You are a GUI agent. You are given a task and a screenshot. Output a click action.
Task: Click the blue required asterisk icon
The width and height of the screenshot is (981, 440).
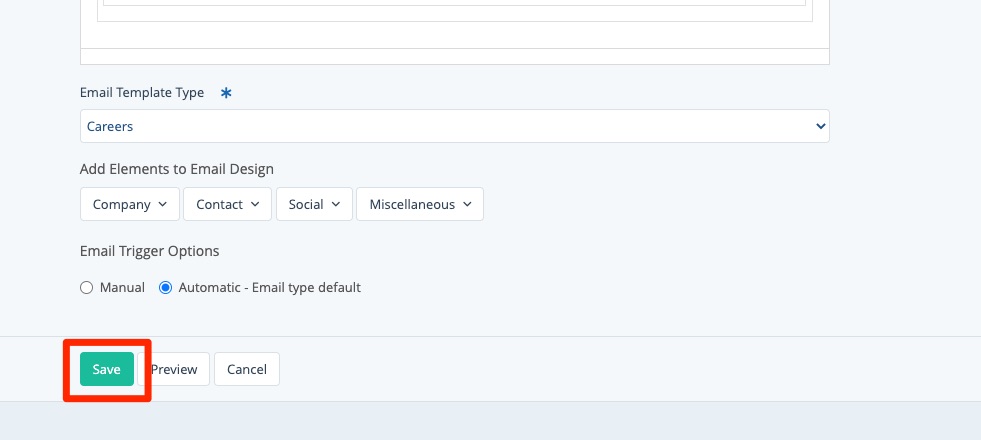click(226, 93)
